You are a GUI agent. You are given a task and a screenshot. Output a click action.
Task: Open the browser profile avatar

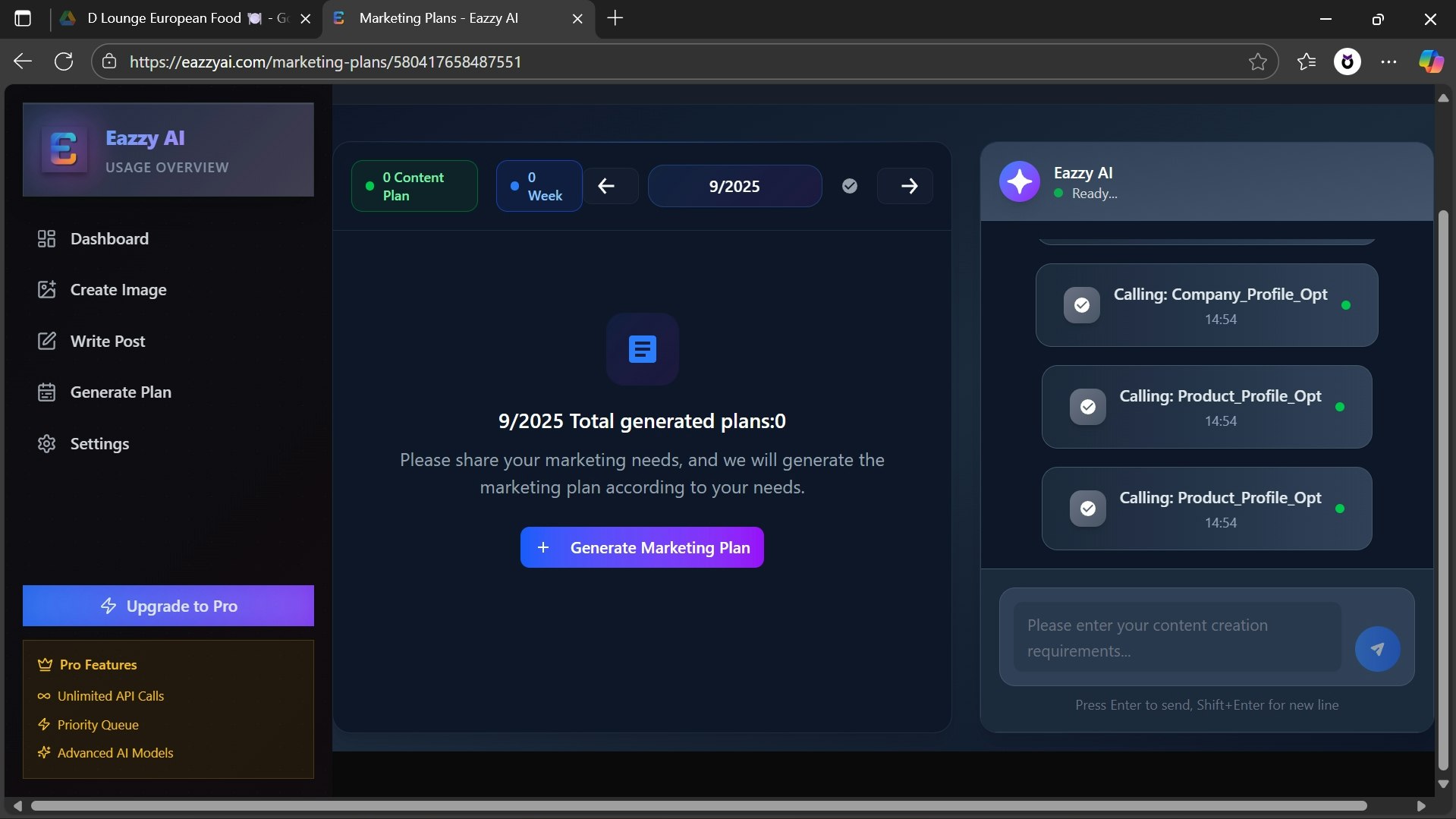1348,61
